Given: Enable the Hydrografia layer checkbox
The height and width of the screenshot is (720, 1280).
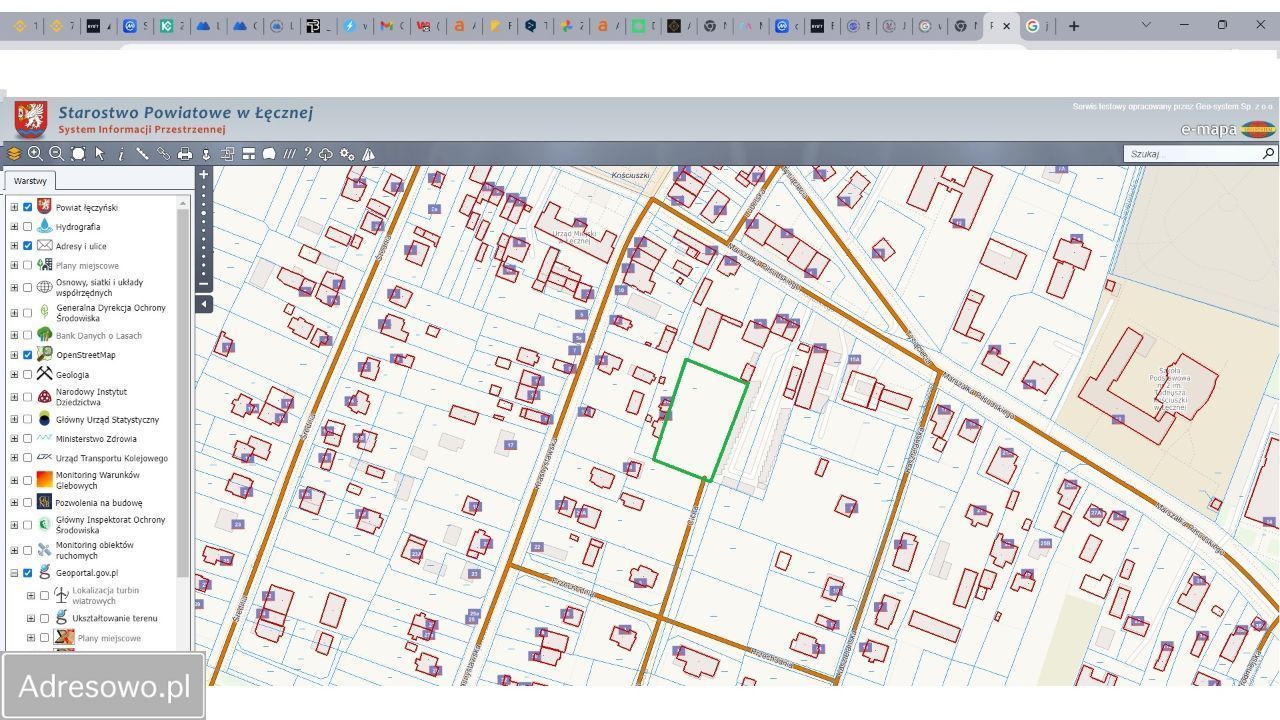Looking at the screenshot, I should point(28,227).
